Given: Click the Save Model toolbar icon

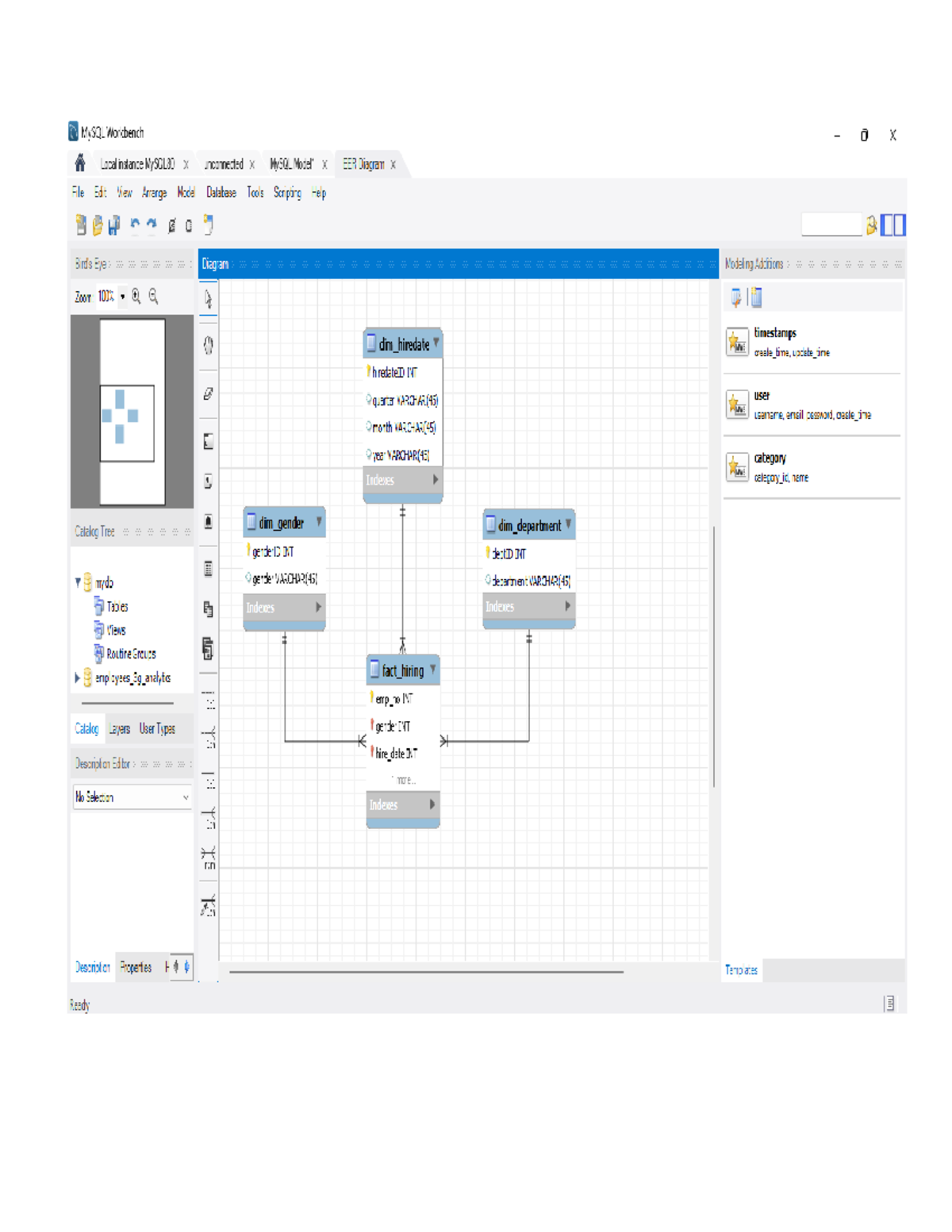Looking at the screenshot, I should (113, 225).
